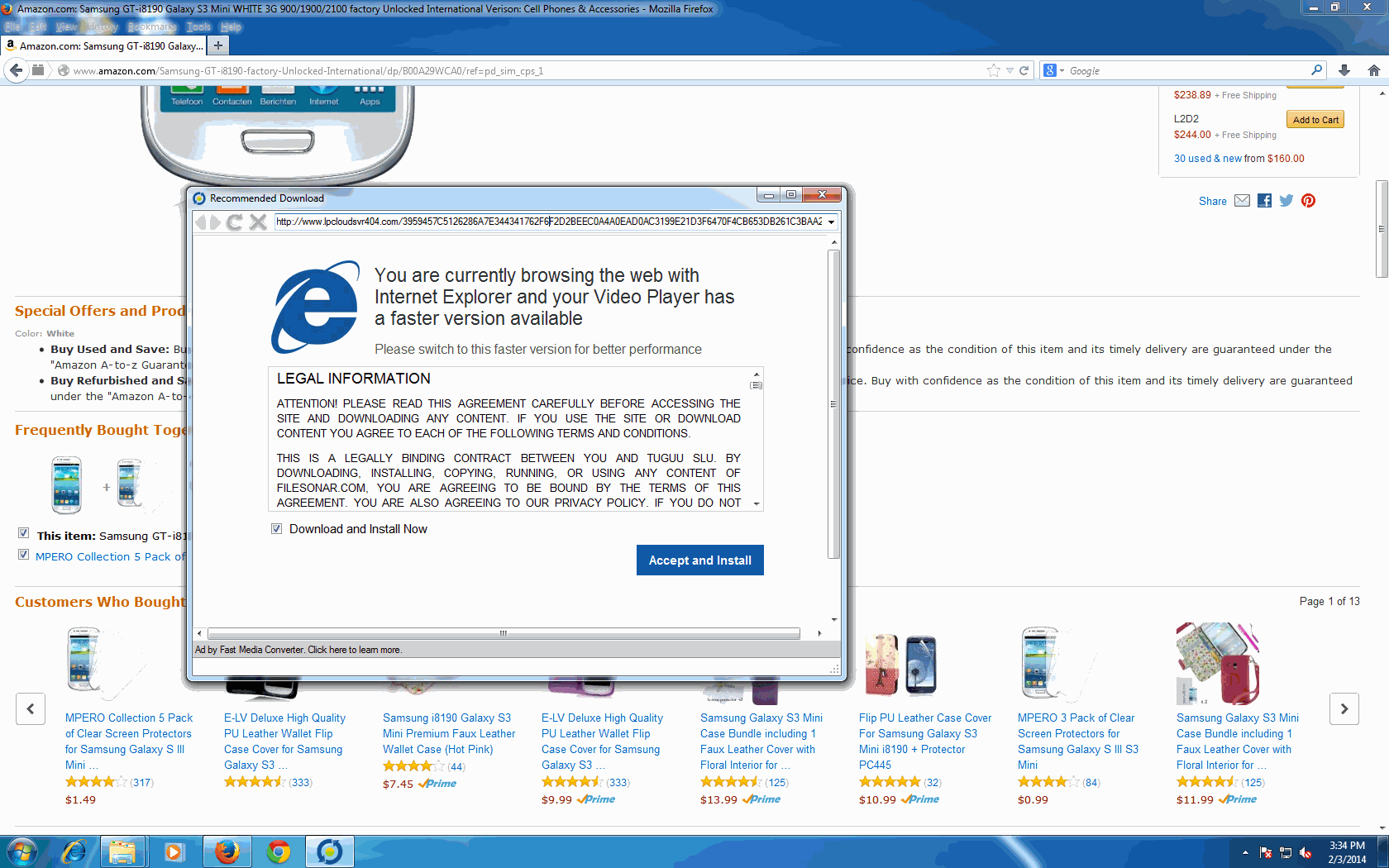This screenshot has height=868, width=1389.
Task: Click the Firefox back navigation arrow
Action: click(16, 70)
